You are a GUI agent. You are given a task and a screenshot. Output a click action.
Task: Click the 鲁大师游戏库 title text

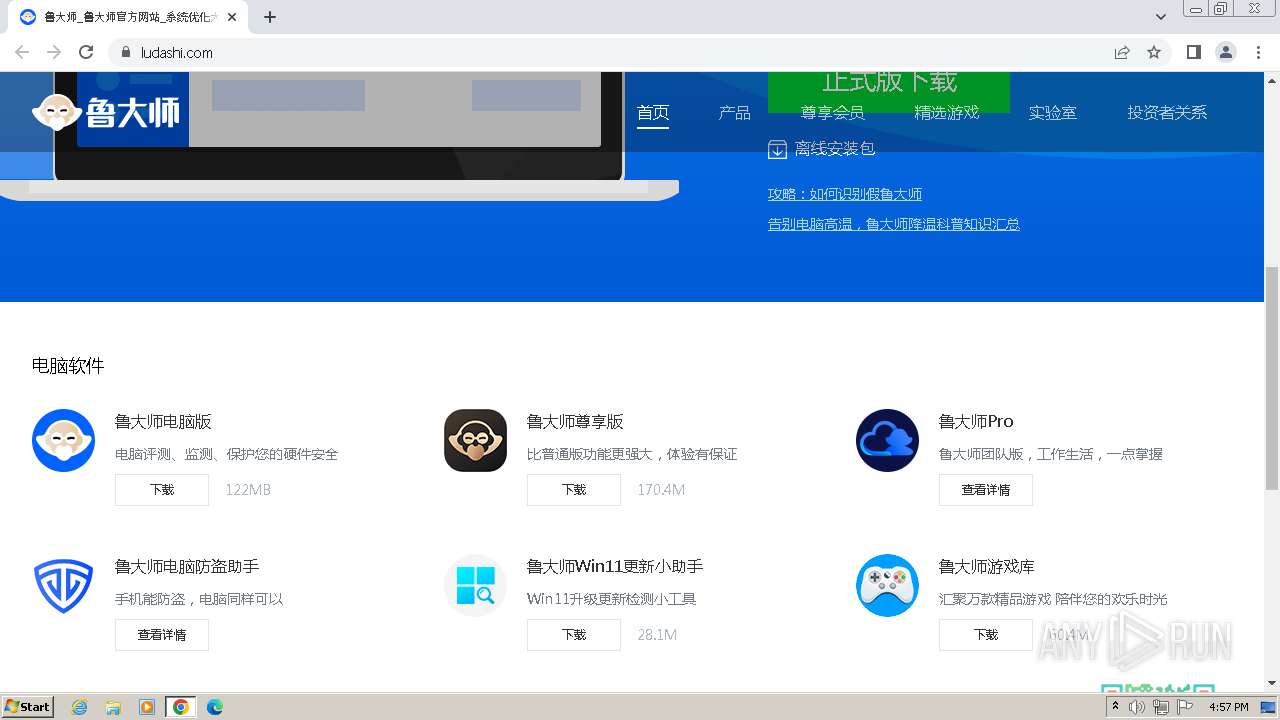(987, 567)
